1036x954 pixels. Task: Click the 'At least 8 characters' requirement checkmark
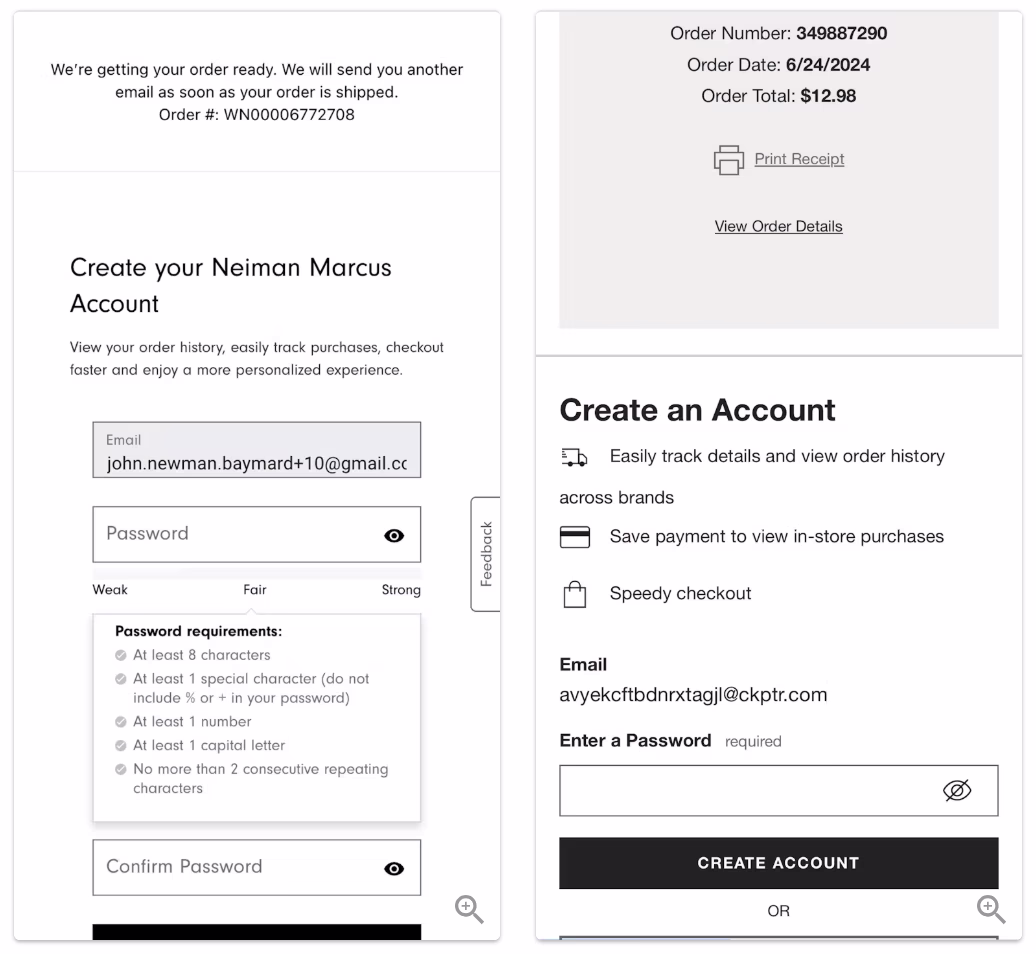click(x=121, y=656)
